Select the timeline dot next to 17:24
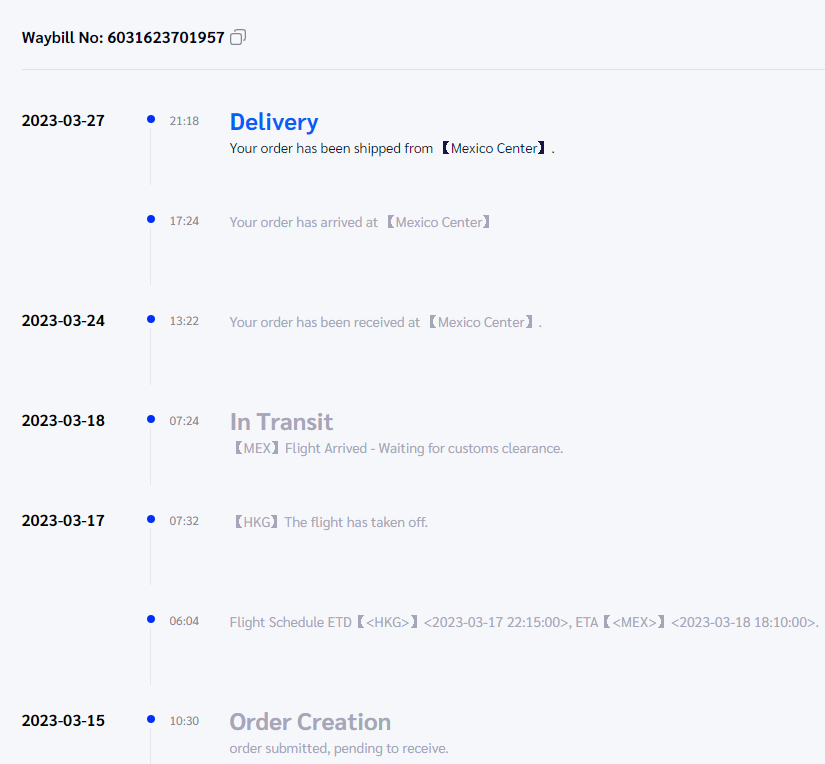 coord(151,219)
